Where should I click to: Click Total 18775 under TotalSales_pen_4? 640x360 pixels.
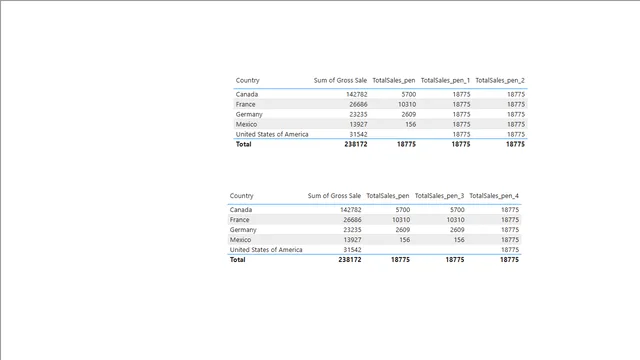[x=509, y=260]
